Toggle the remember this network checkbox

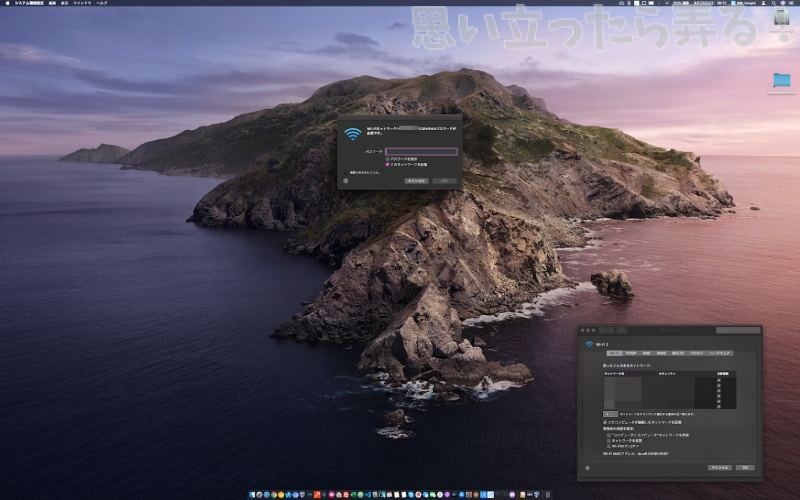388,164
